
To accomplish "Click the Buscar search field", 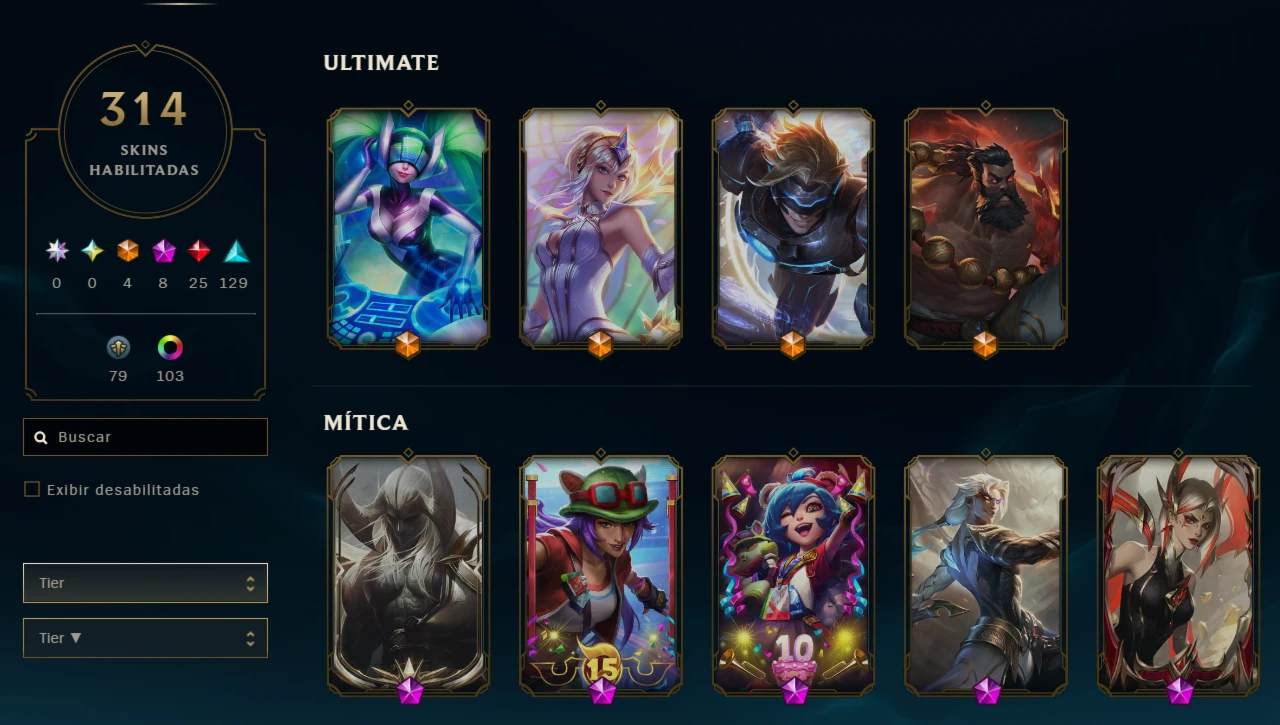I will 145,437.
